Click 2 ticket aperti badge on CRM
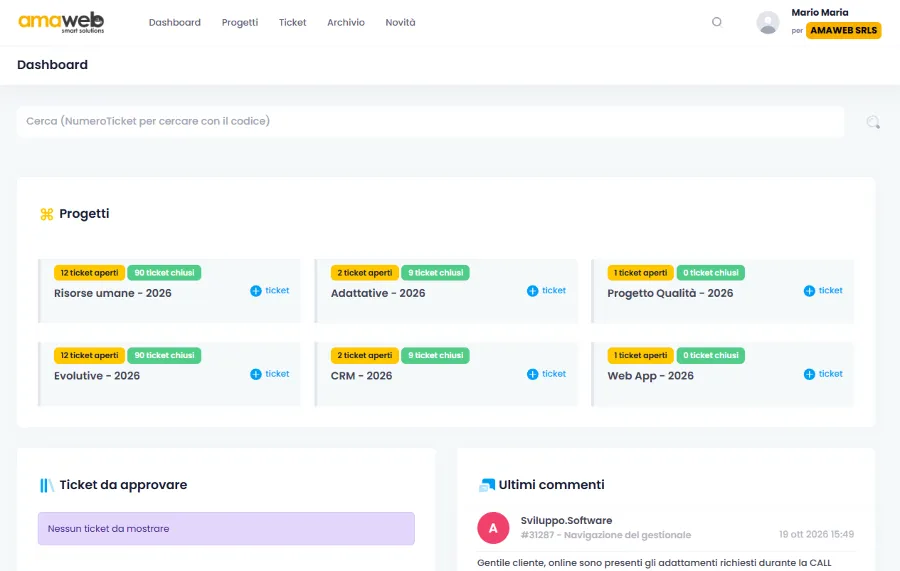This screenshot has height=571, width=900. click(x=364, y=355)
